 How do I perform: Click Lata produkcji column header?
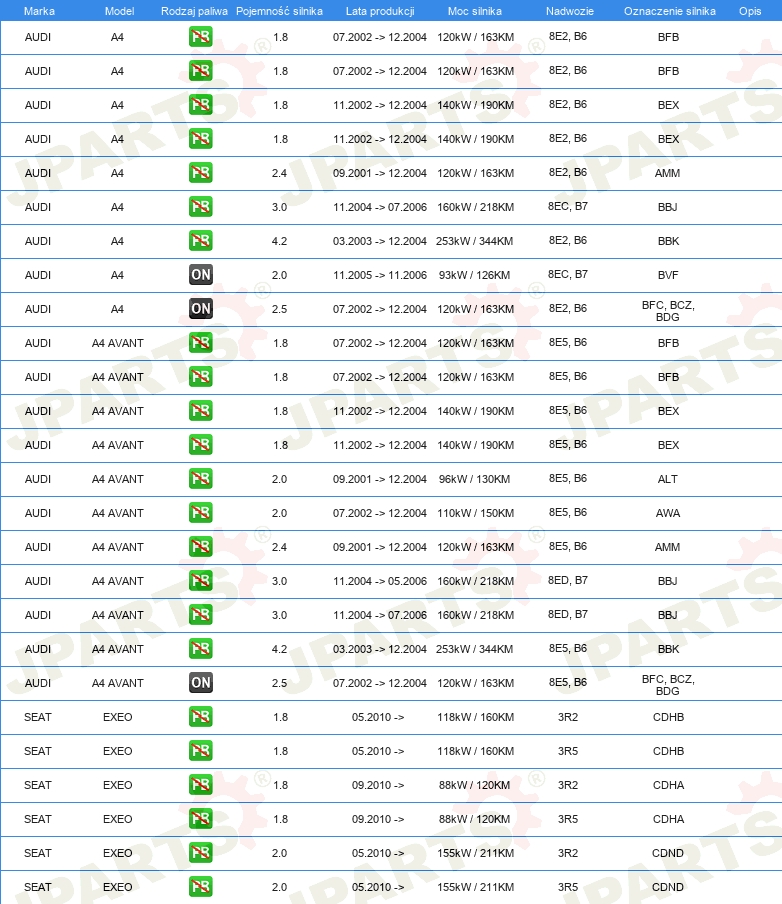tap(380, 11)
